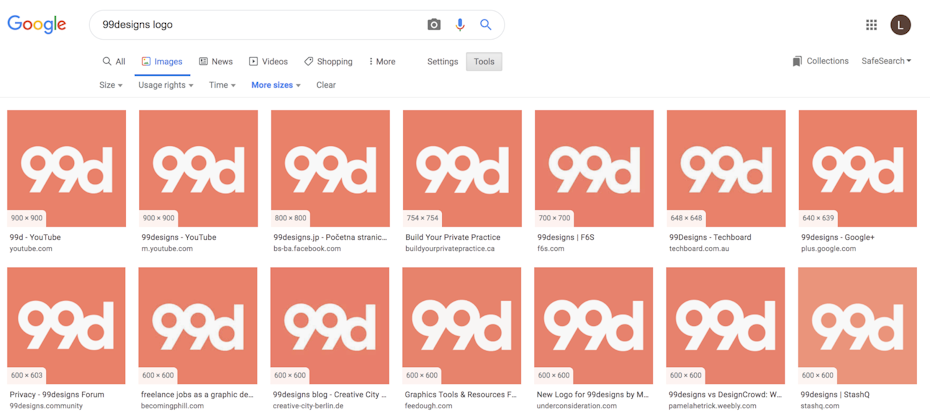This screenshot has height=417, width=930.
Task: Expand the Usage rights dropdown
Action: coord(165,85)
